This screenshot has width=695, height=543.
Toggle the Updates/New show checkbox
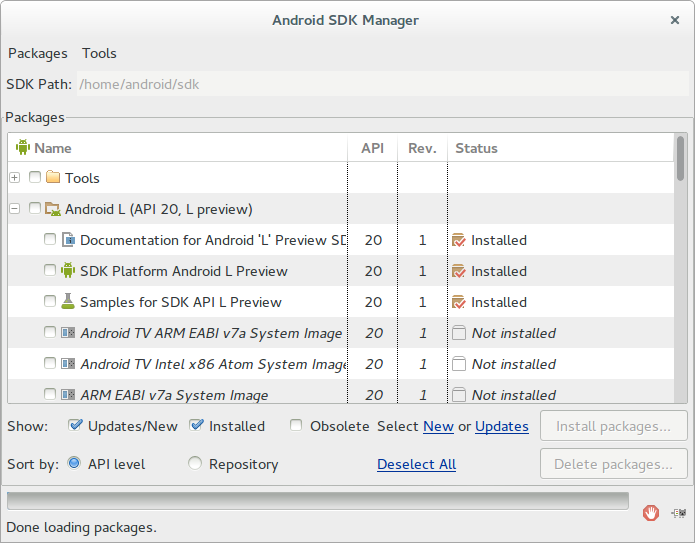tap(75, 426)
